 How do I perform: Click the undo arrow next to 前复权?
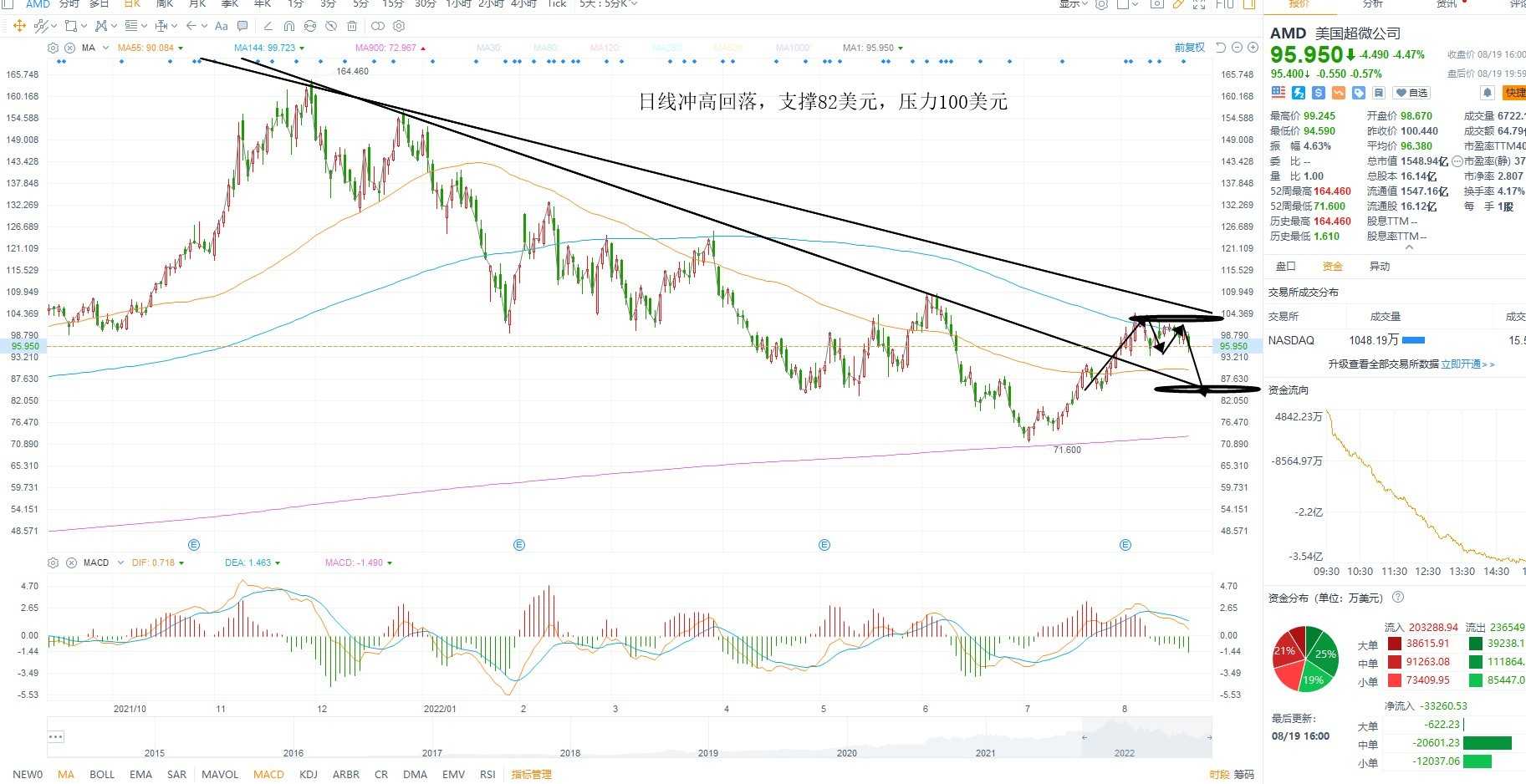[x=1221, y=48]
